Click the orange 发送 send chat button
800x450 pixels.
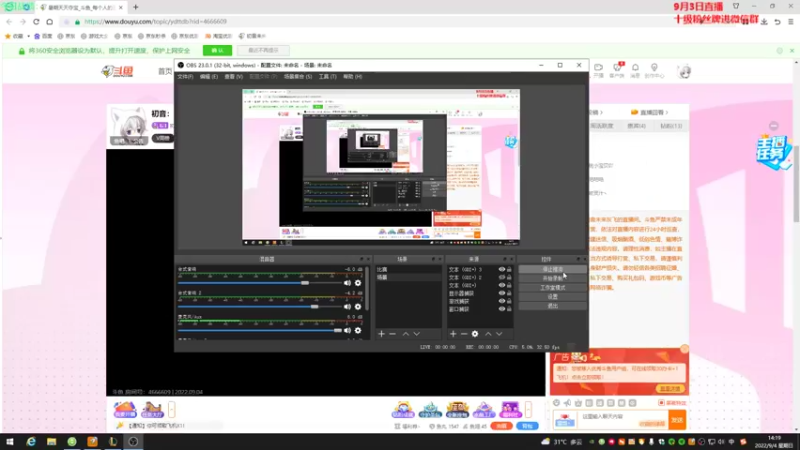(x=677, y=420)
